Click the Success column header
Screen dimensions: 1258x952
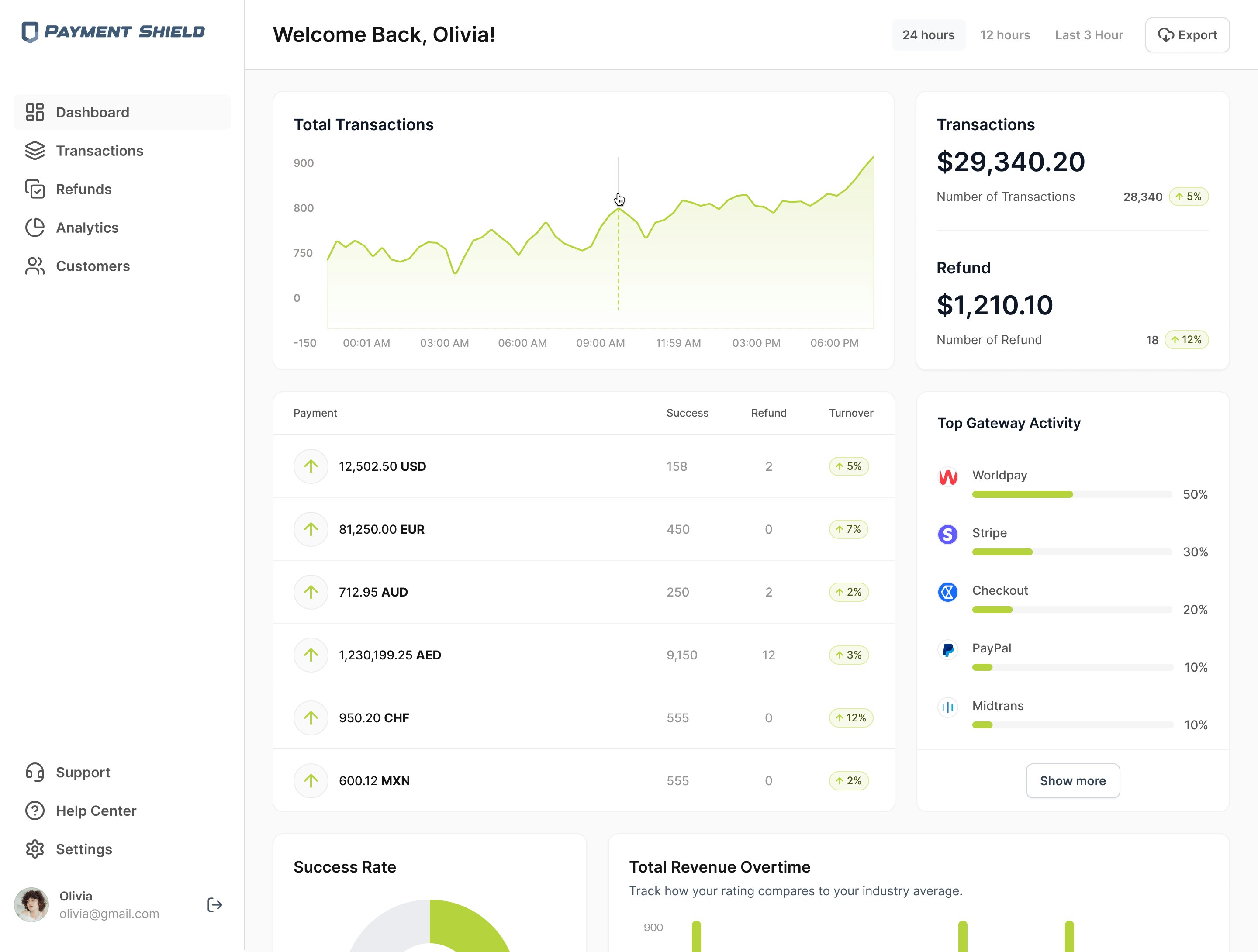coord(687,413)
